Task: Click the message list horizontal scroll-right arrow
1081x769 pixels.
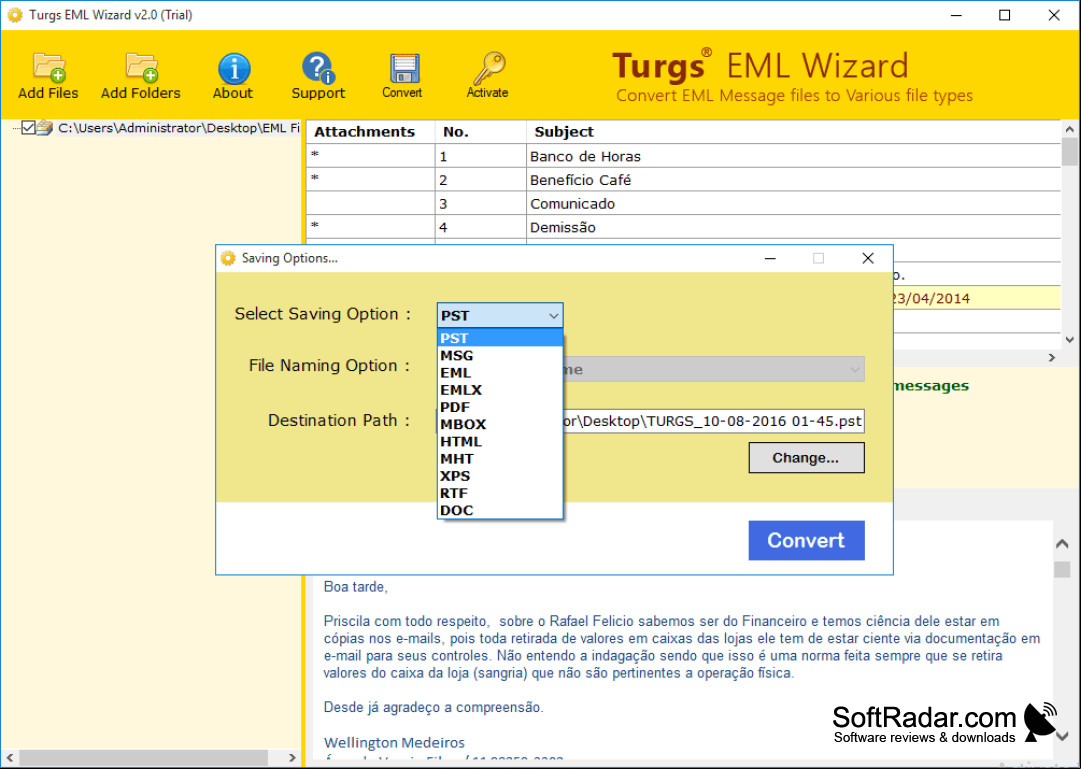Action: [x=1052, y=357]
